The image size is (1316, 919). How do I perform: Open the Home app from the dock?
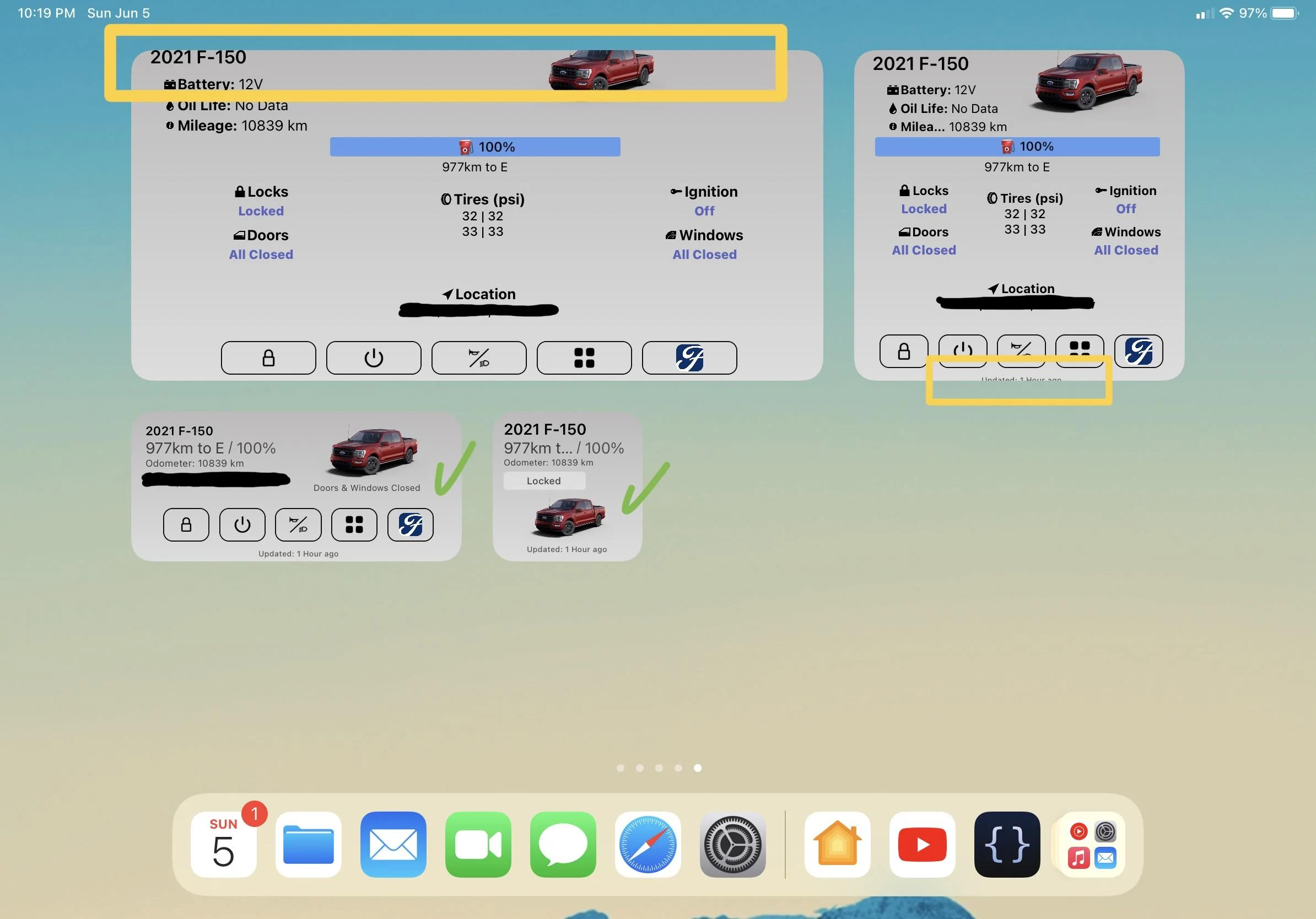(x=837, y=845)
